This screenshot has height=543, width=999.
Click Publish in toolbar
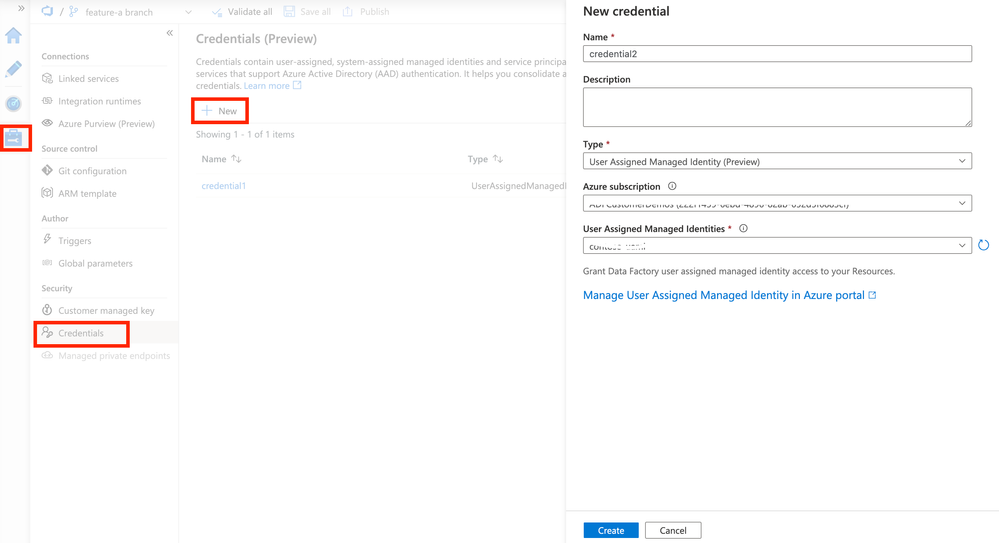pos(366,11)
